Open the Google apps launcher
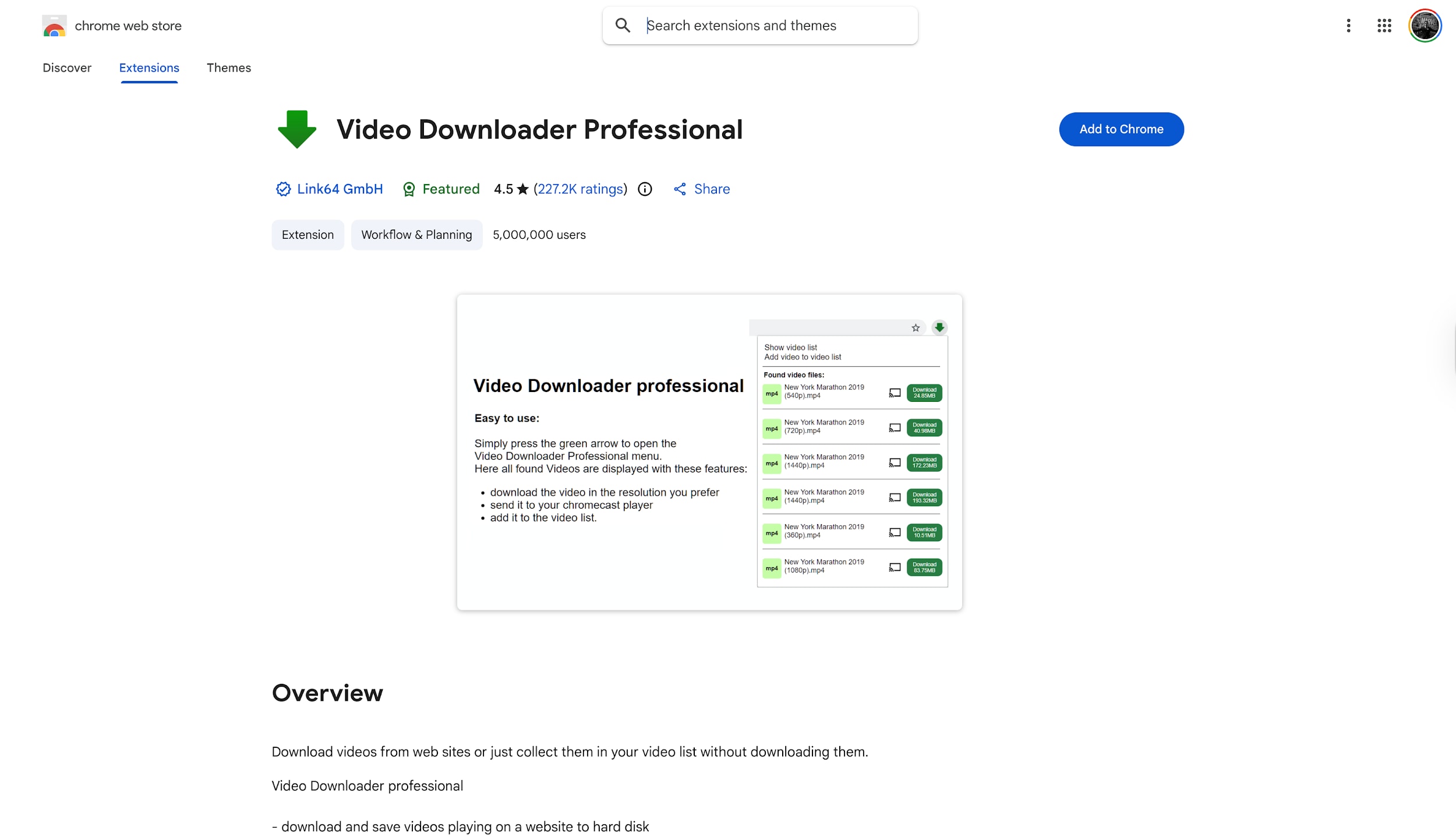The width and height of the screenshot is (1456, 837). (1384, 26)
